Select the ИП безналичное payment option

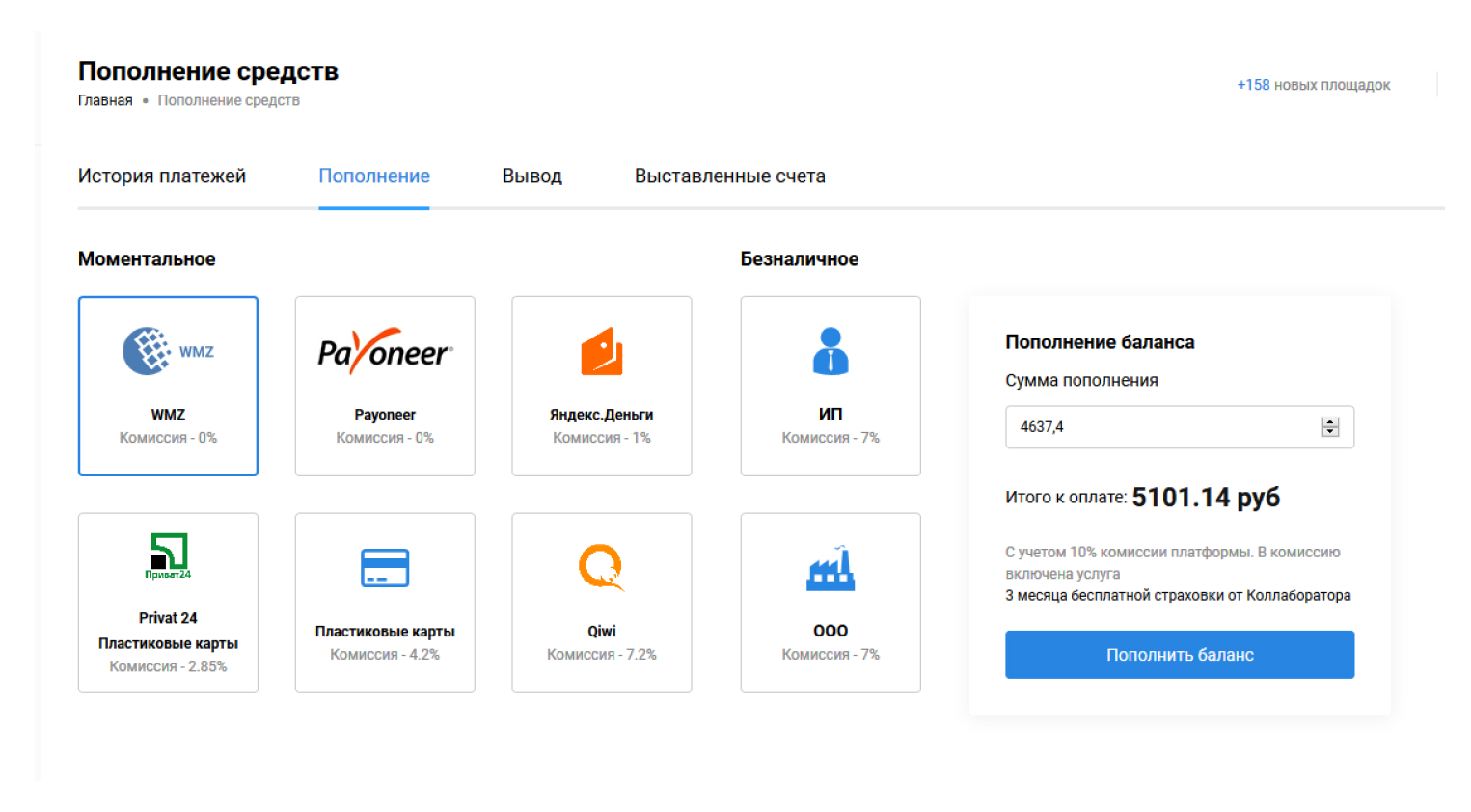830,386
